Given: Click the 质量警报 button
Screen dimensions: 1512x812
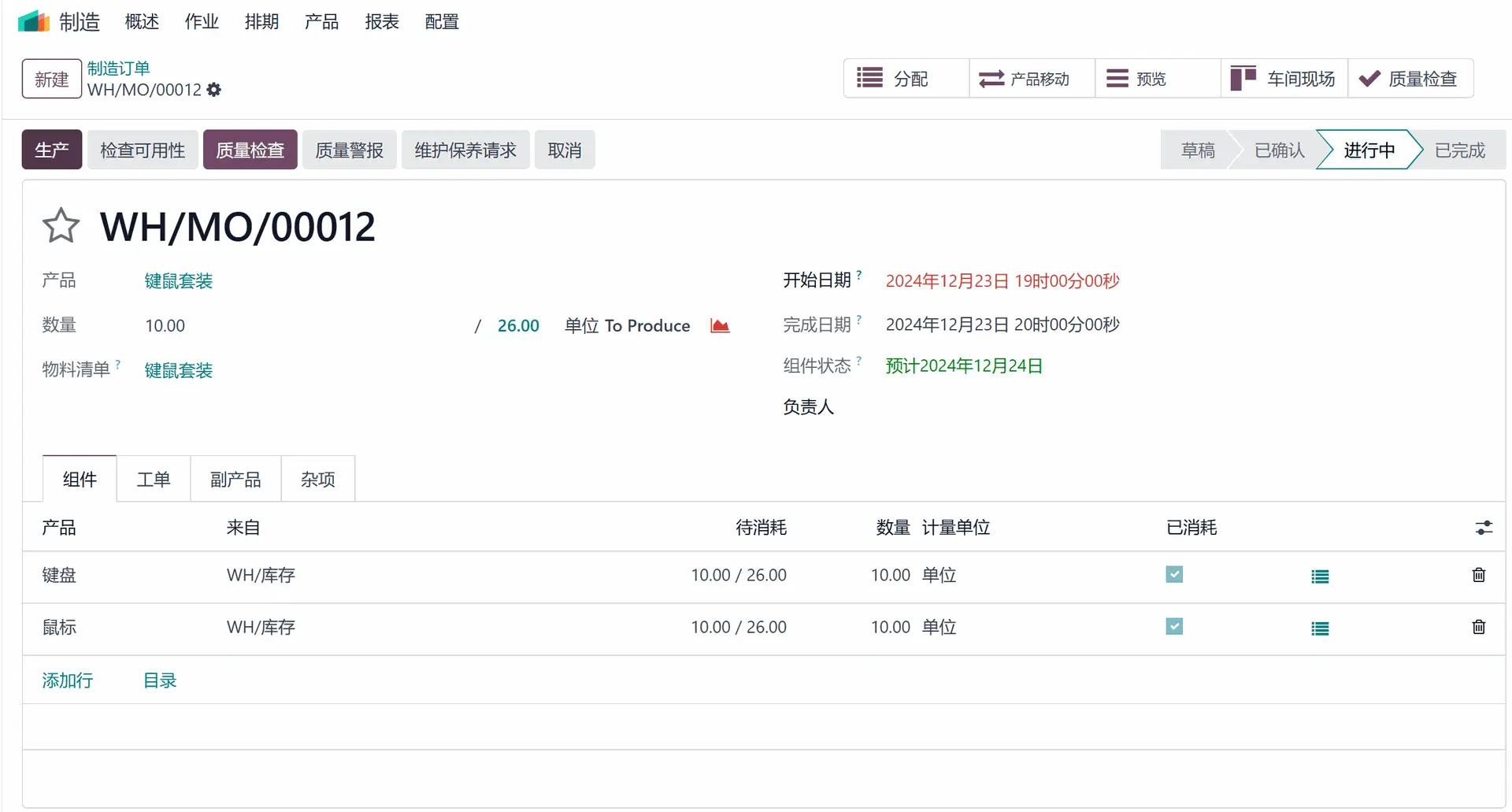Looking at the screenshot, I should [350, 150].
